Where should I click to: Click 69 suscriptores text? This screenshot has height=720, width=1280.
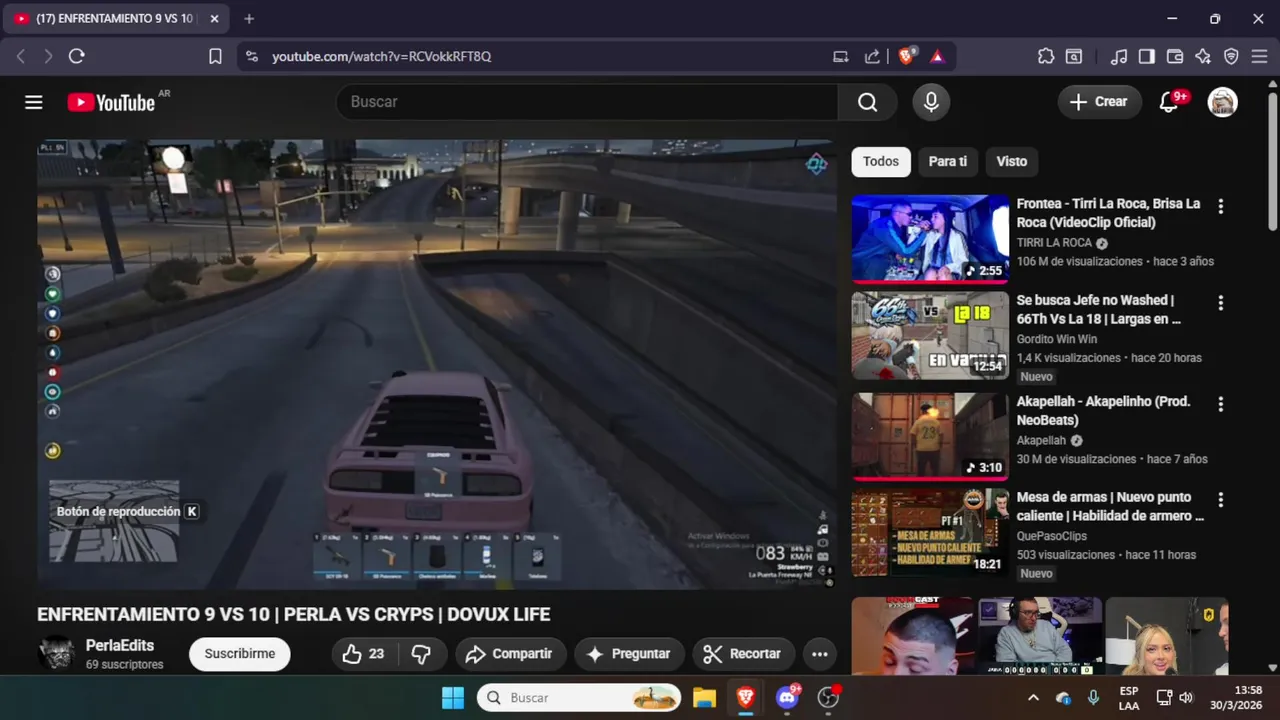125,664
